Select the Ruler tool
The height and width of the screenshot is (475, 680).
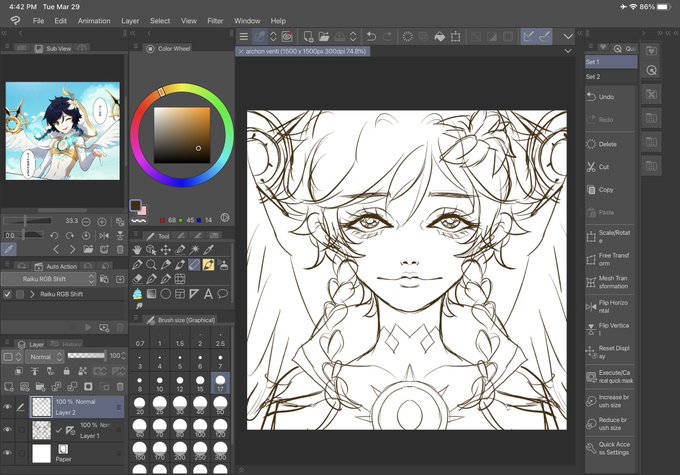(194, 294)
